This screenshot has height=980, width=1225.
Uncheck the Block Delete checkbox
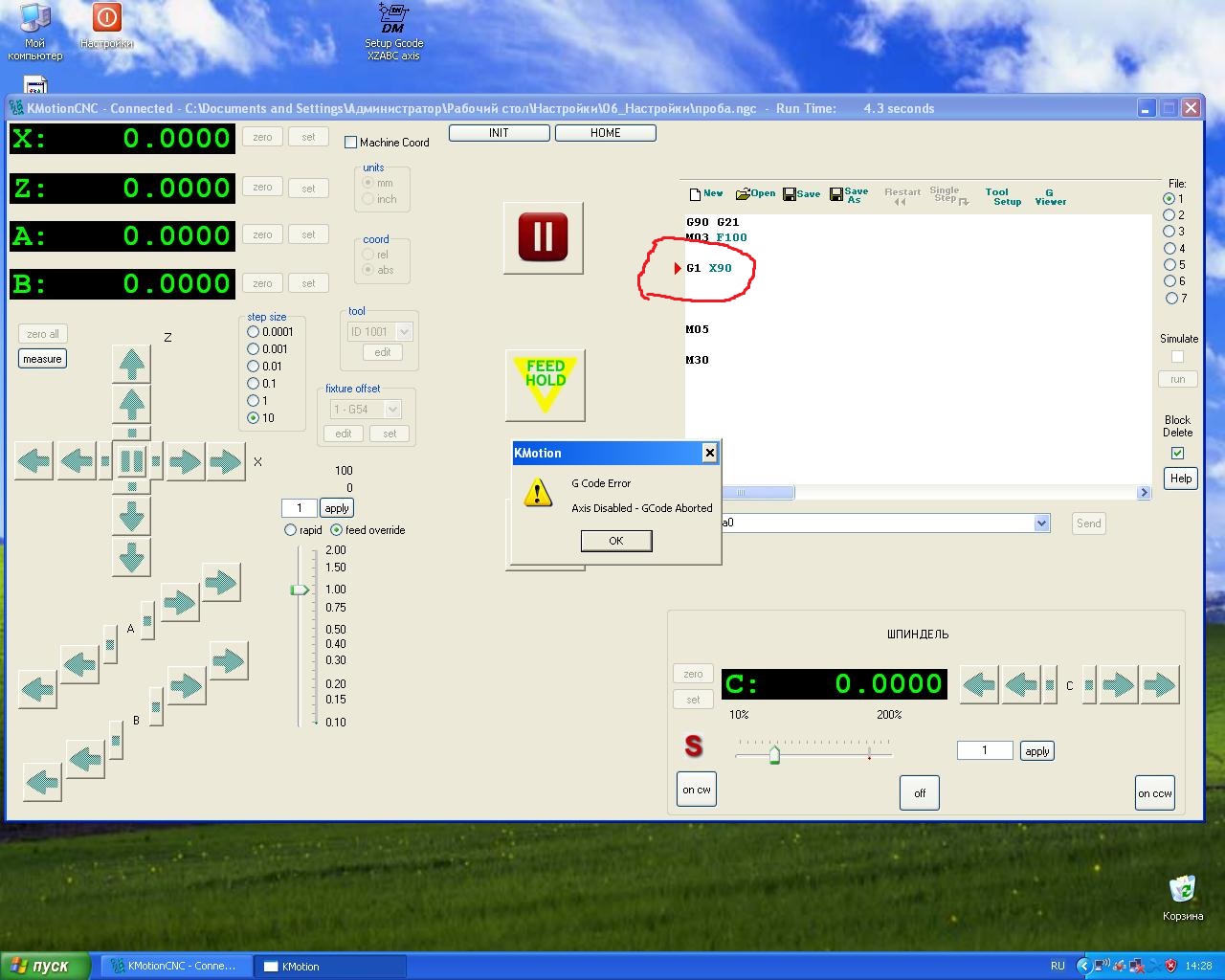[x=1177, y=453]
